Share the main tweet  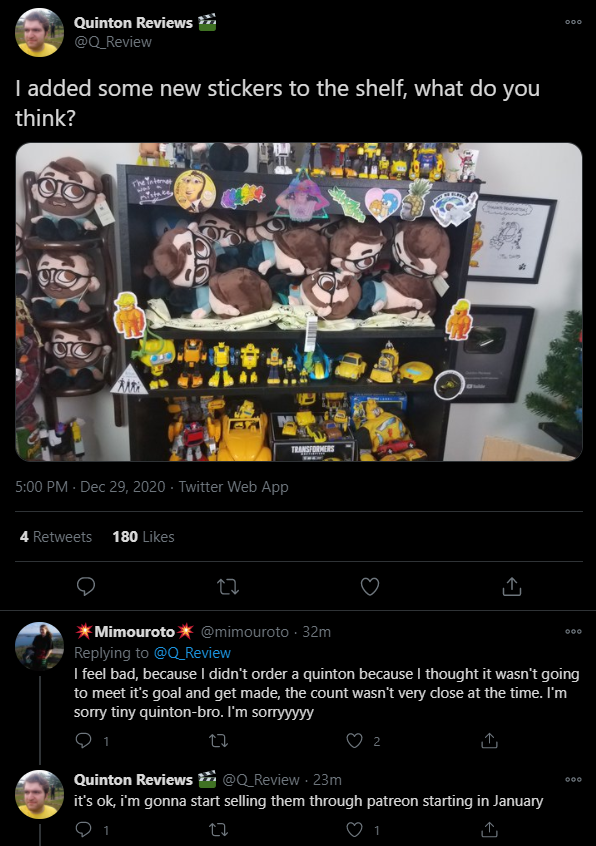[x=511, y=586]
